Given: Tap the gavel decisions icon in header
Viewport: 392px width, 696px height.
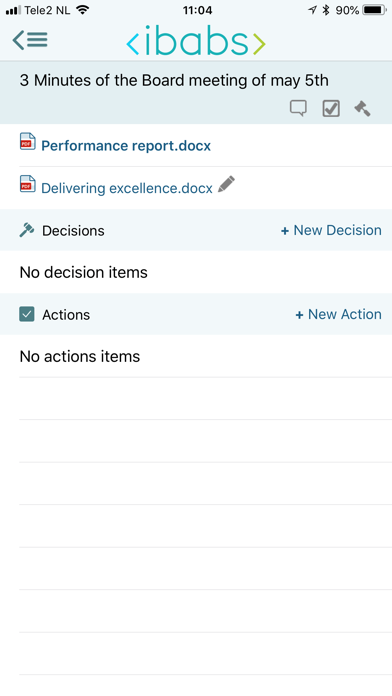Looking at the screenshot, I should (x=362, y=108).
